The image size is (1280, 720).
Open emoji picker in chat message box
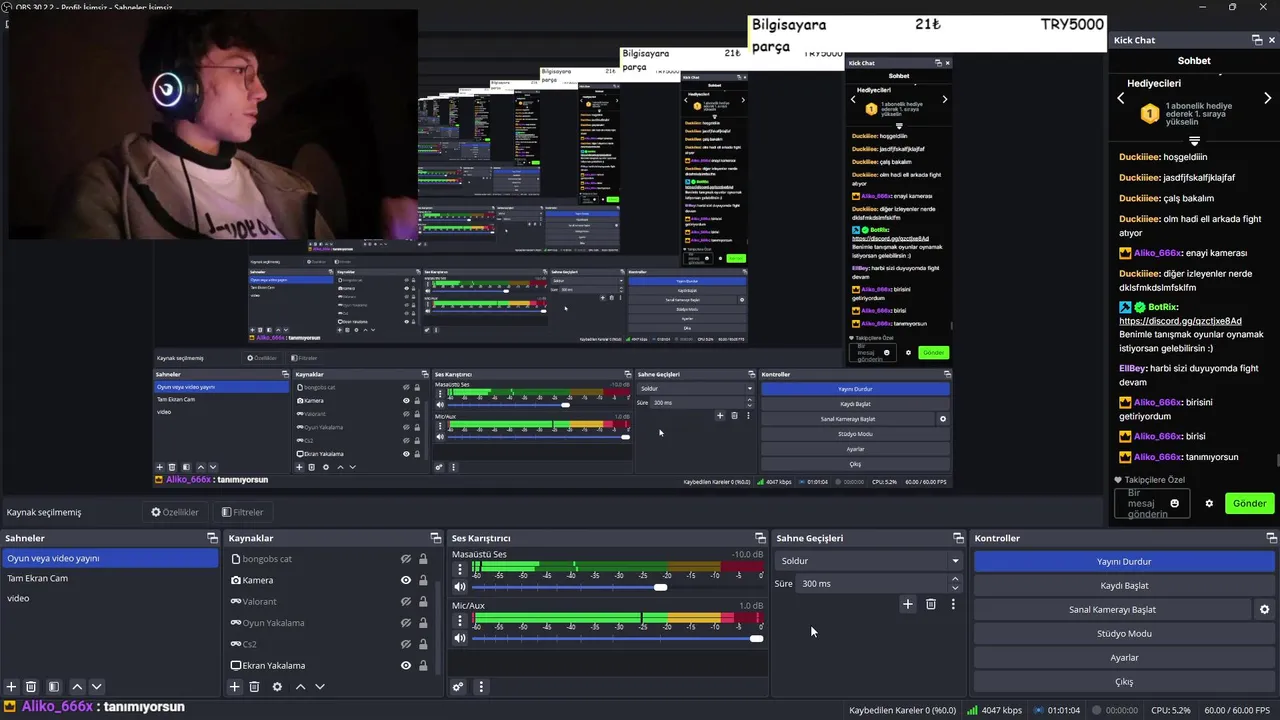click(1175, 503)
